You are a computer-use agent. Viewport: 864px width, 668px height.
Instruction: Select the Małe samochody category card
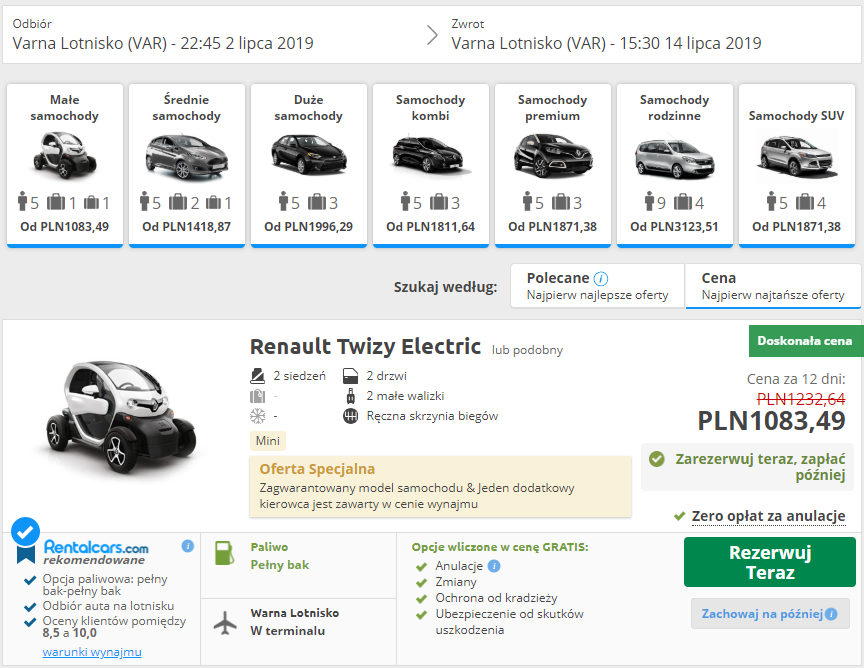(64, 165)
